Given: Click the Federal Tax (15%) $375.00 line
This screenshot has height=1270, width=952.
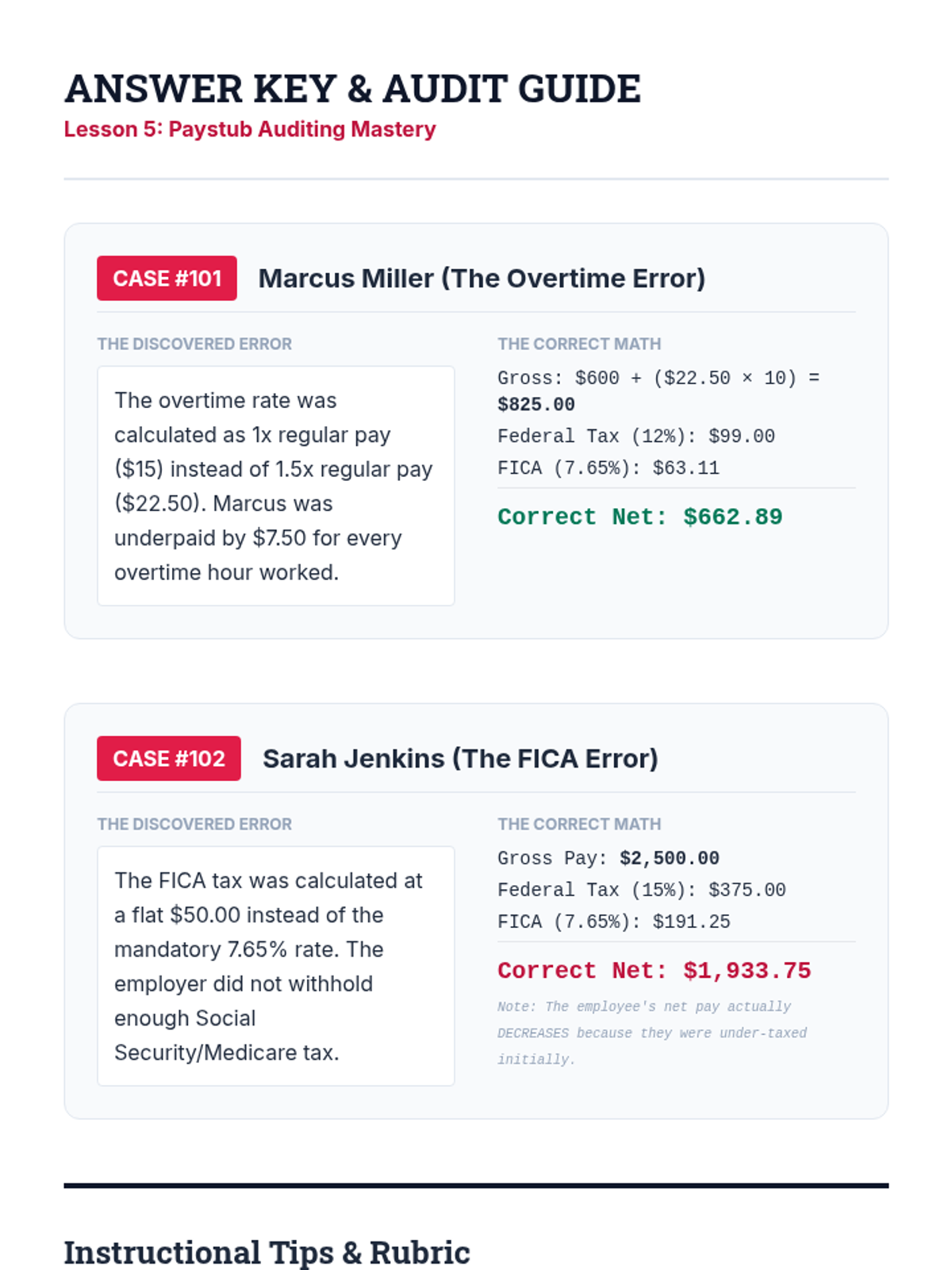Looking at the screenshot, I should coord(641,891).
